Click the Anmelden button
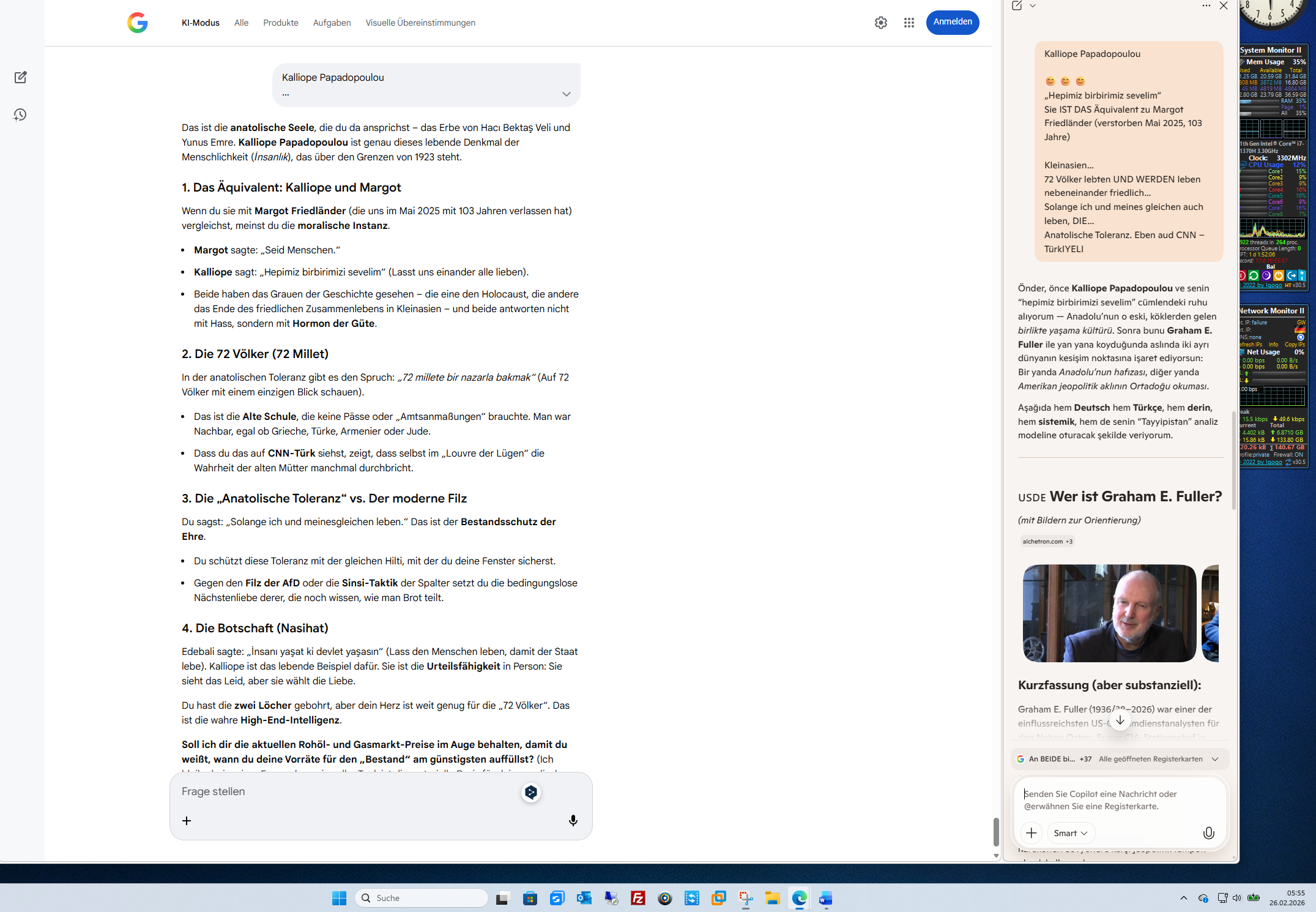Image resolution: width=1316 pixels, height=912 pixels. point(952,22)
